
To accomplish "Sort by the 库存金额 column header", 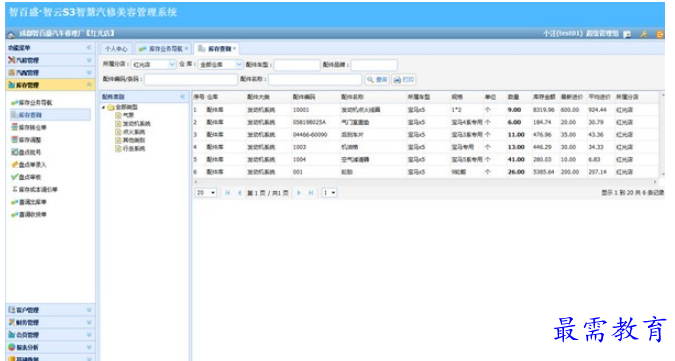I will (544, 97).
